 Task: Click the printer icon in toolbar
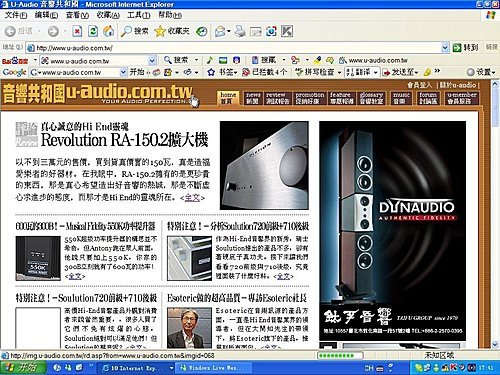[x=240, y=31]
